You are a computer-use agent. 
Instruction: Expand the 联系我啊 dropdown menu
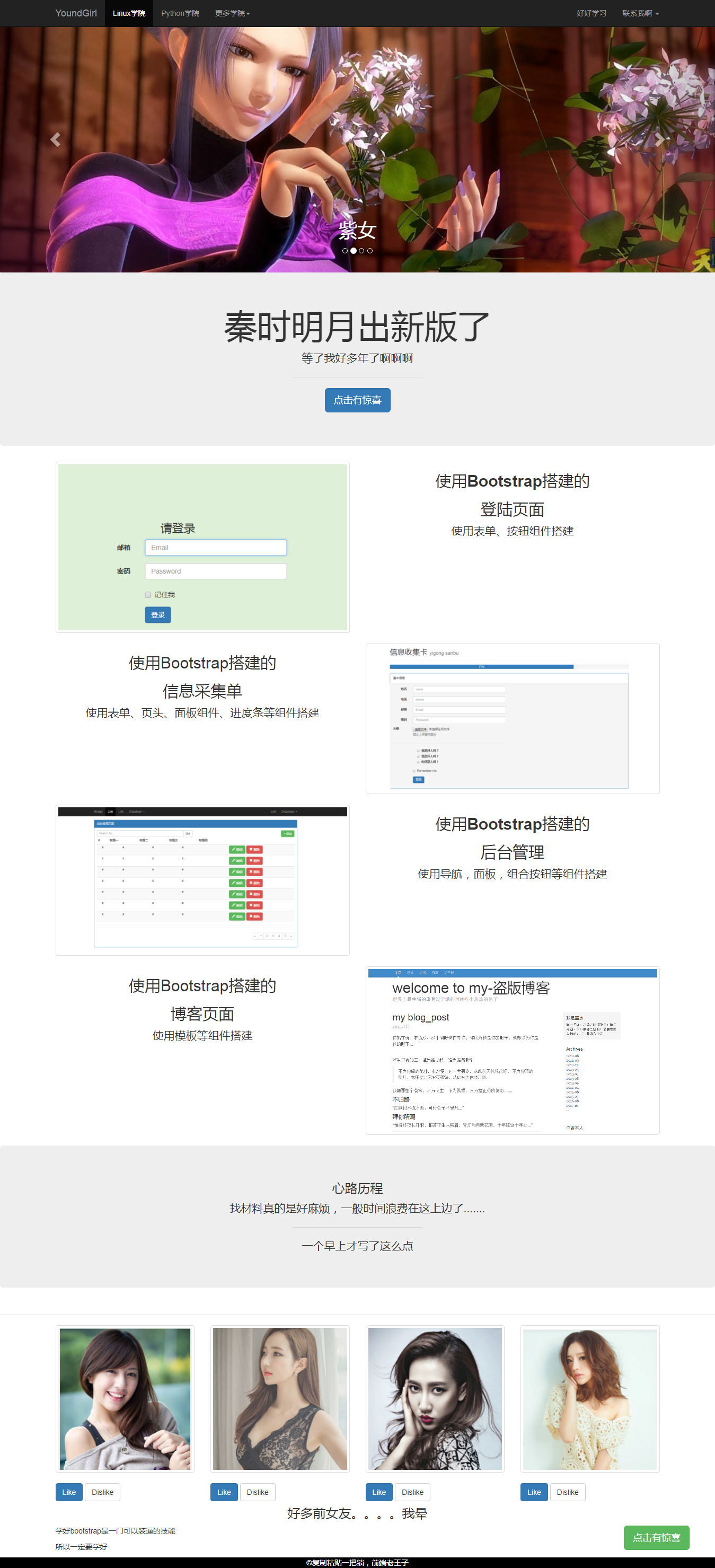(x=641, y=13)
